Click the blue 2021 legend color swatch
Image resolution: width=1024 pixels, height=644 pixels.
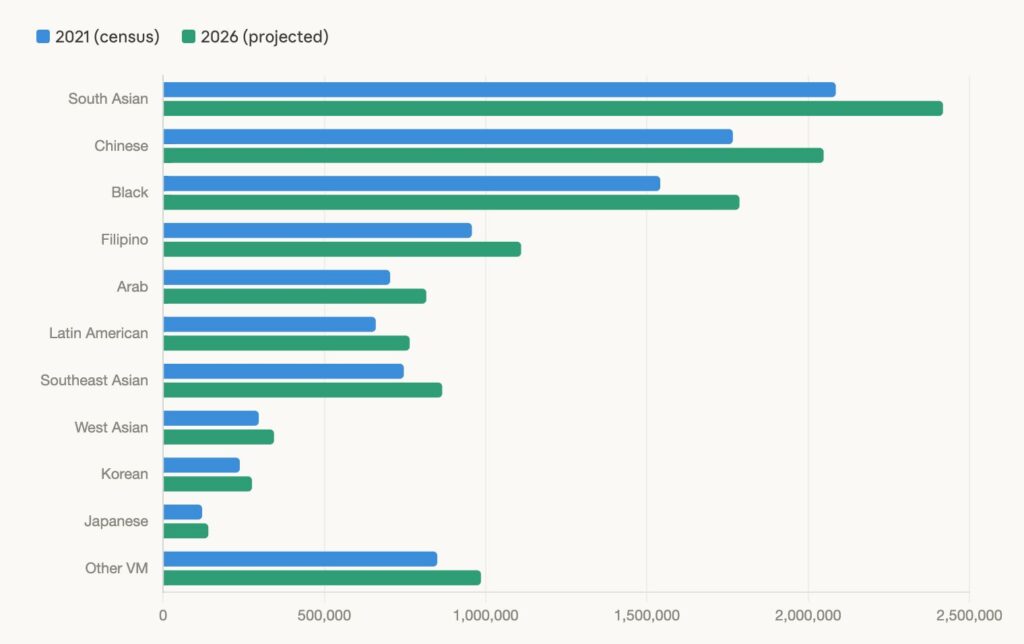click(43, 37)
